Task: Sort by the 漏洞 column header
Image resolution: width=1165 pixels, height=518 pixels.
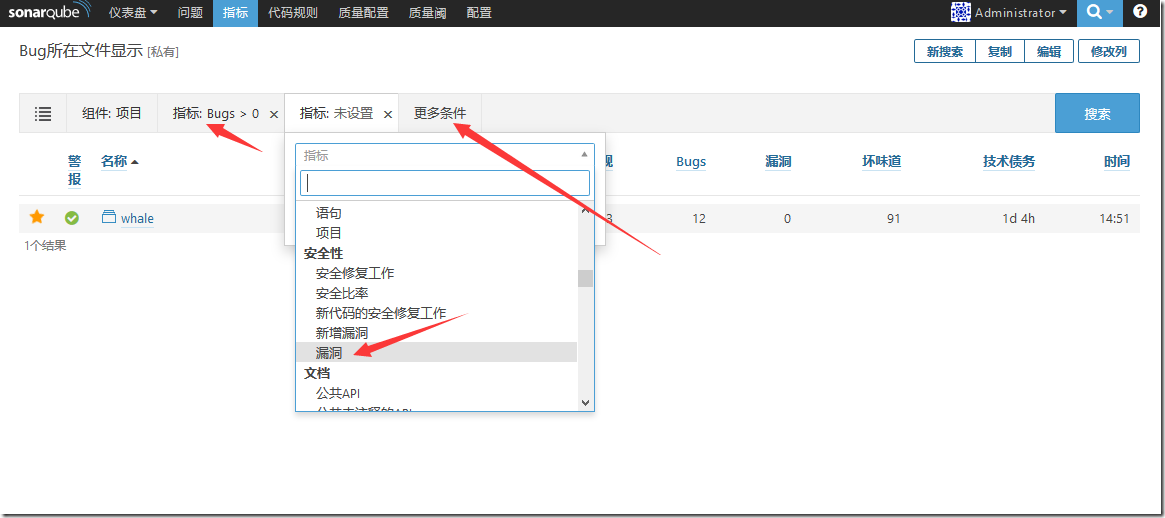Action: click(778, 161)
